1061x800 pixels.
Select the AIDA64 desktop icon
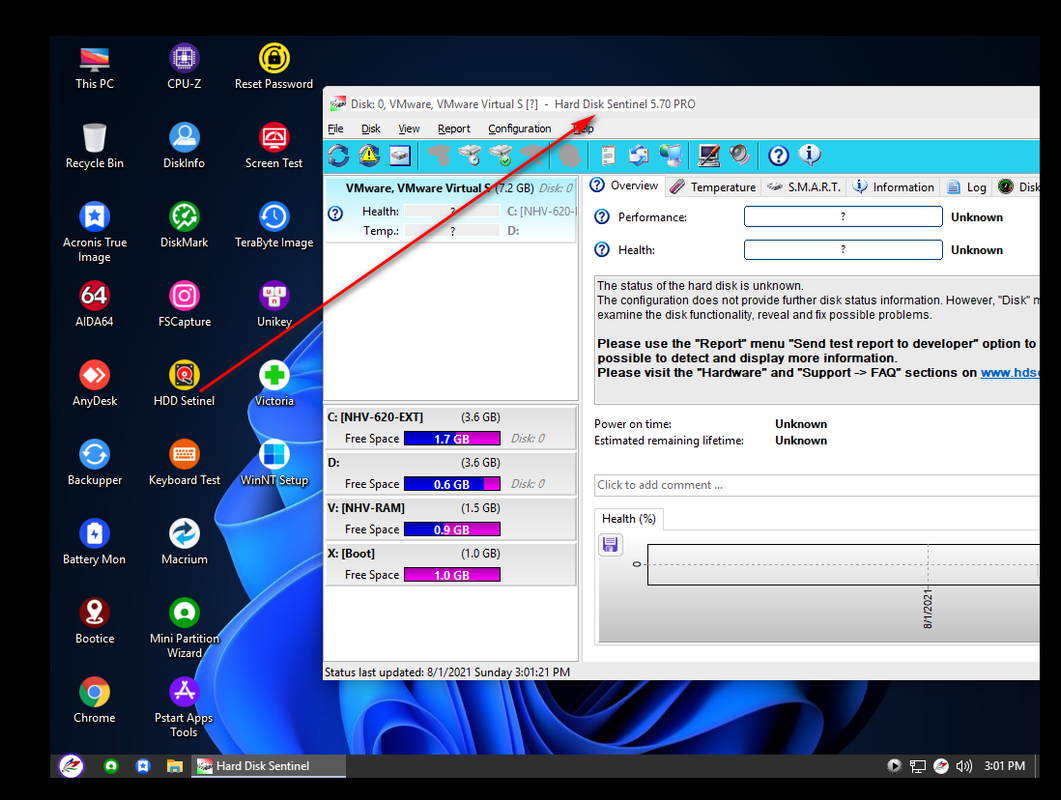pos(94,304)
